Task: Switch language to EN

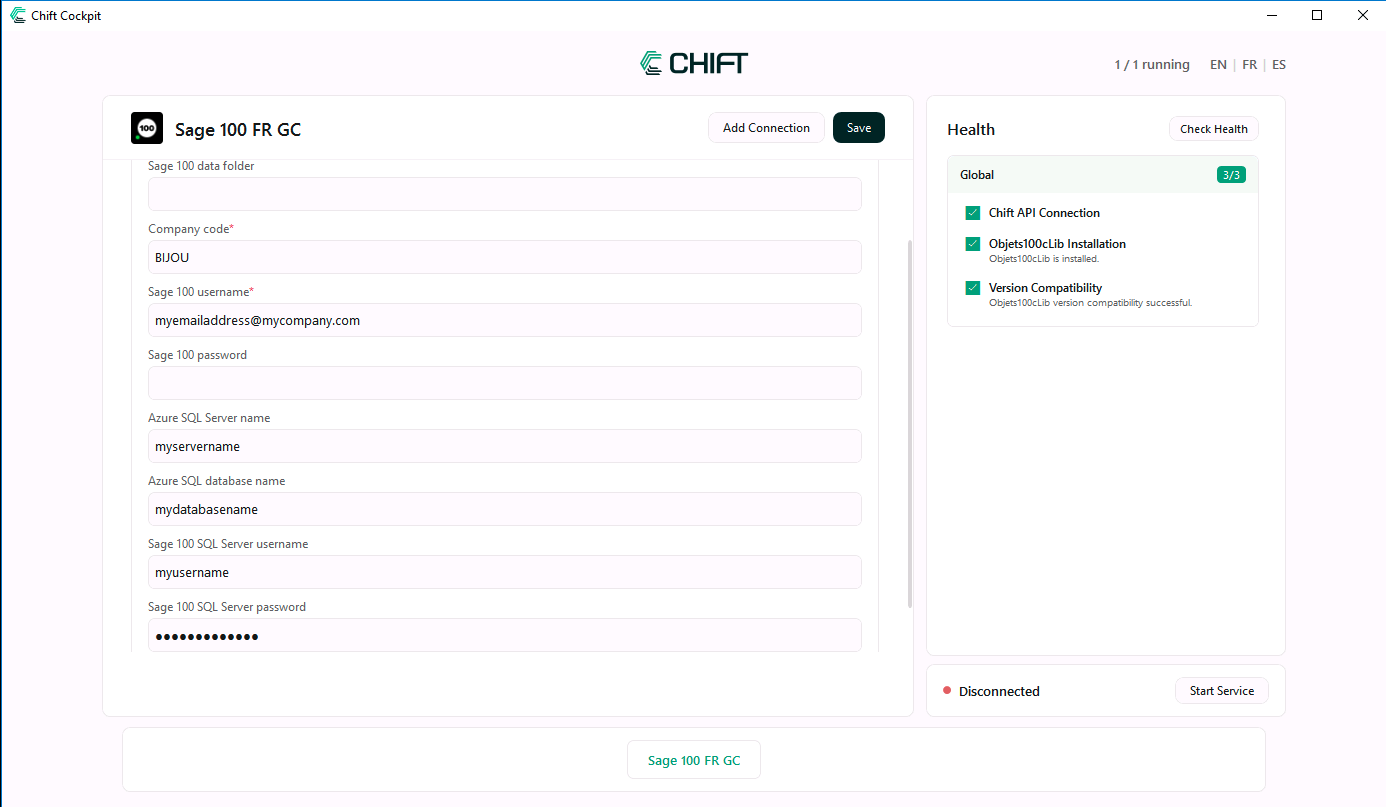Action: (x=1218, y=65)
